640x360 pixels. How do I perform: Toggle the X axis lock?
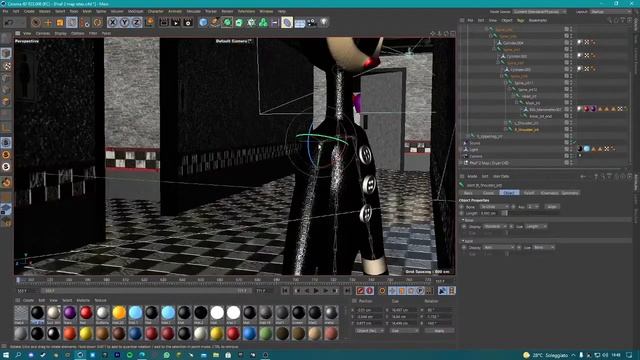[113, 22]
